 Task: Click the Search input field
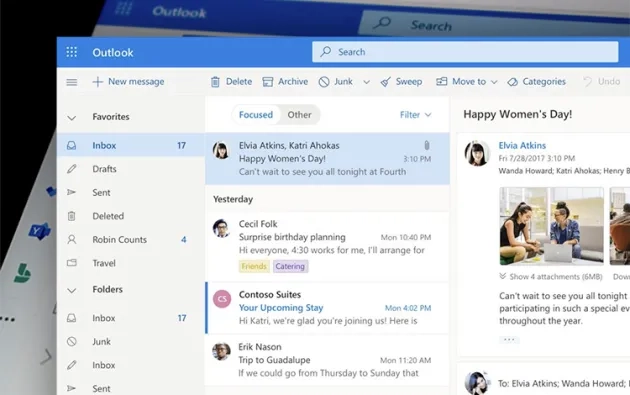[465, 52]
